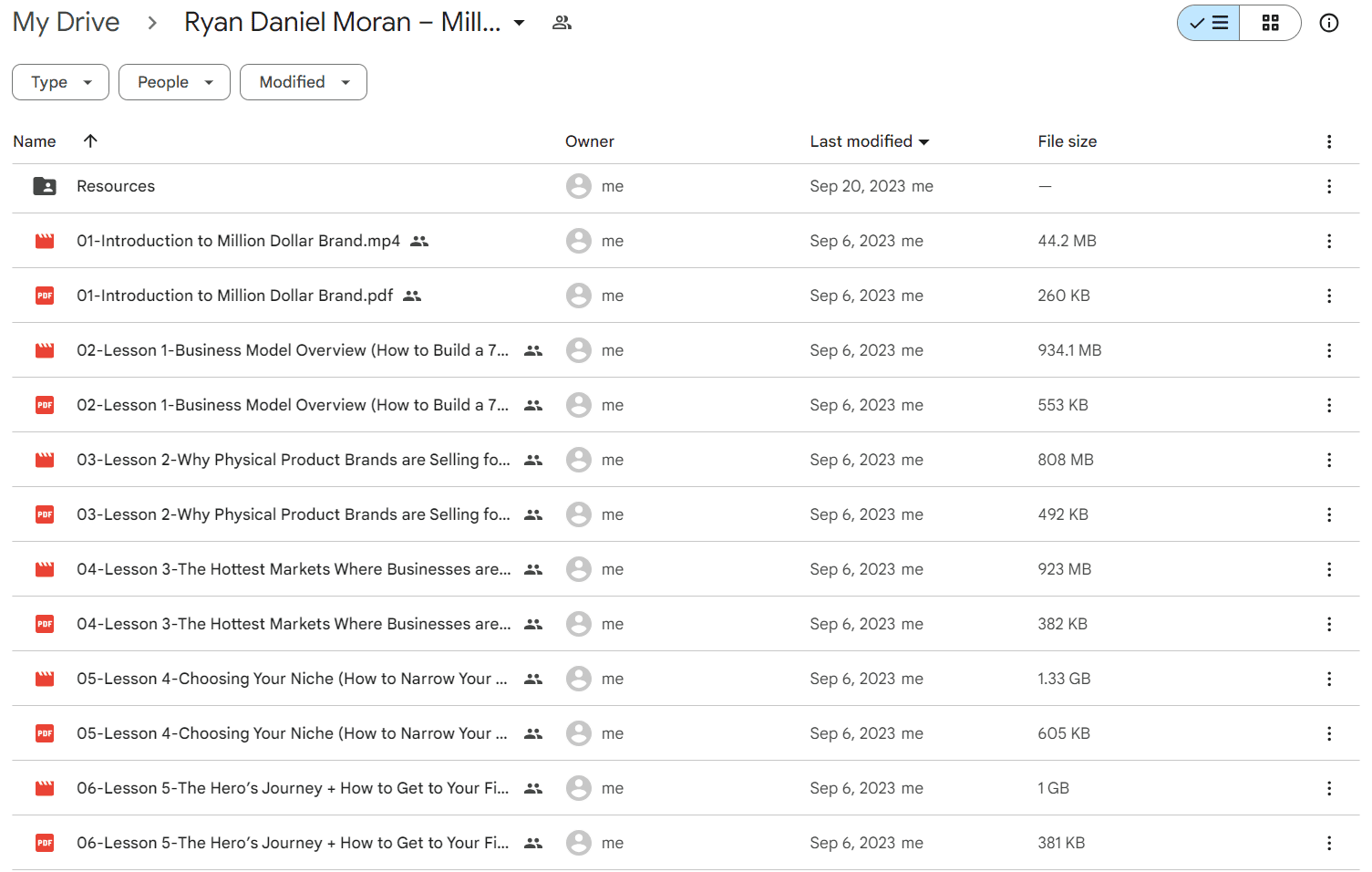The height and width of the screenshot is (872, 1372).
Task: Click the Sep 20, 2023 modified date
Action: [x=858, y=186]
